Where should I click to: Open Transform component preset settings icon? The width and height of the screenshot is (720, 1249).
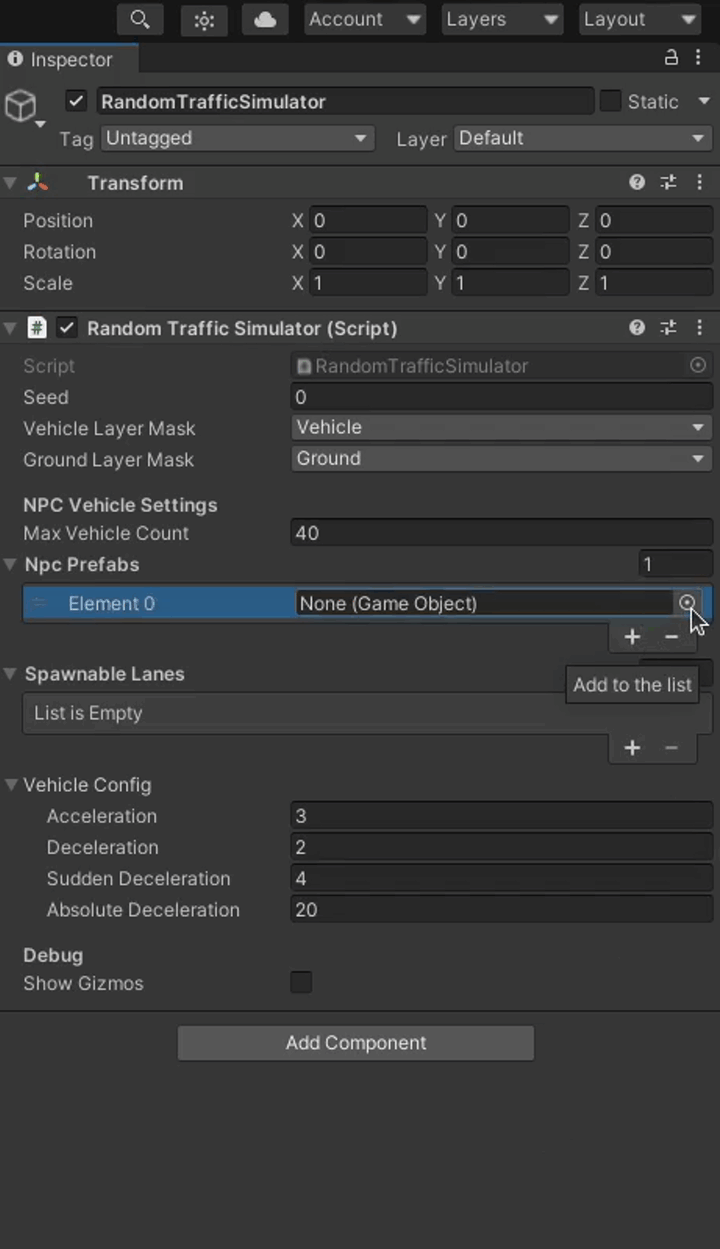(668, 182)
